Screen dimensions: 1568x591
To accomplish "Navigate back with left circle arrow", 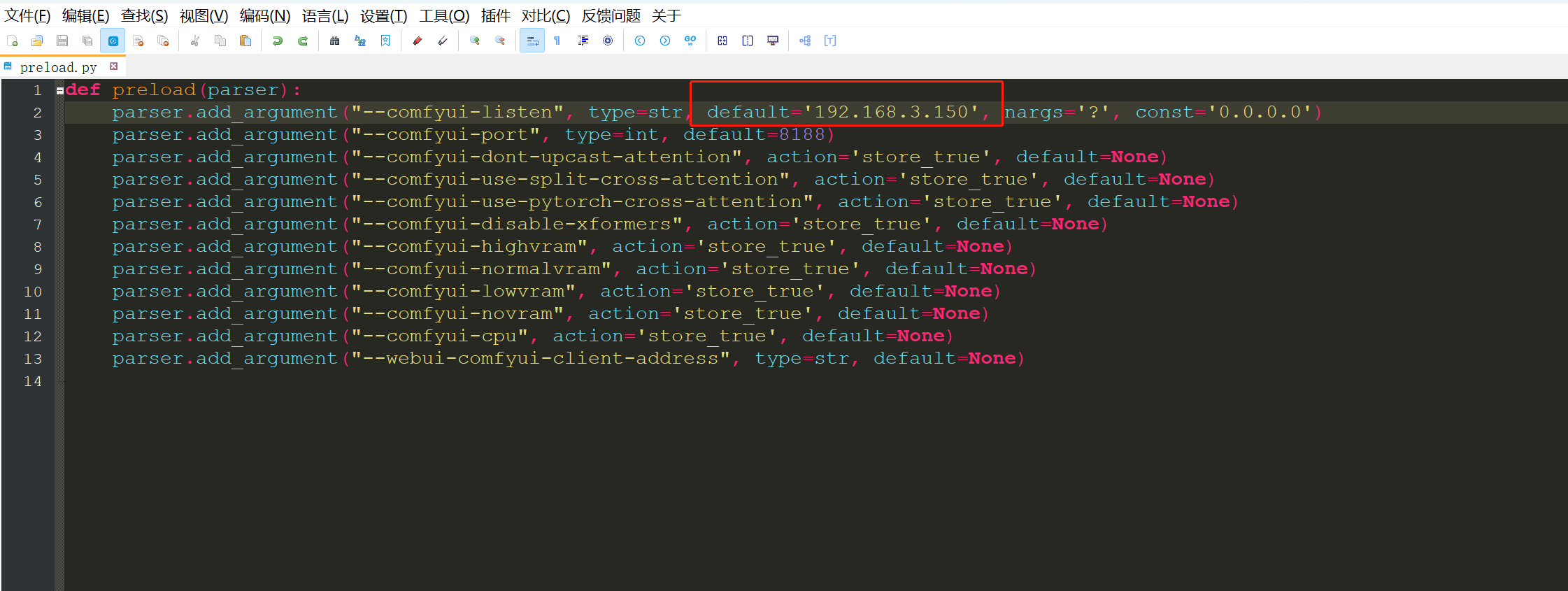I will click(x=640, y=41).
